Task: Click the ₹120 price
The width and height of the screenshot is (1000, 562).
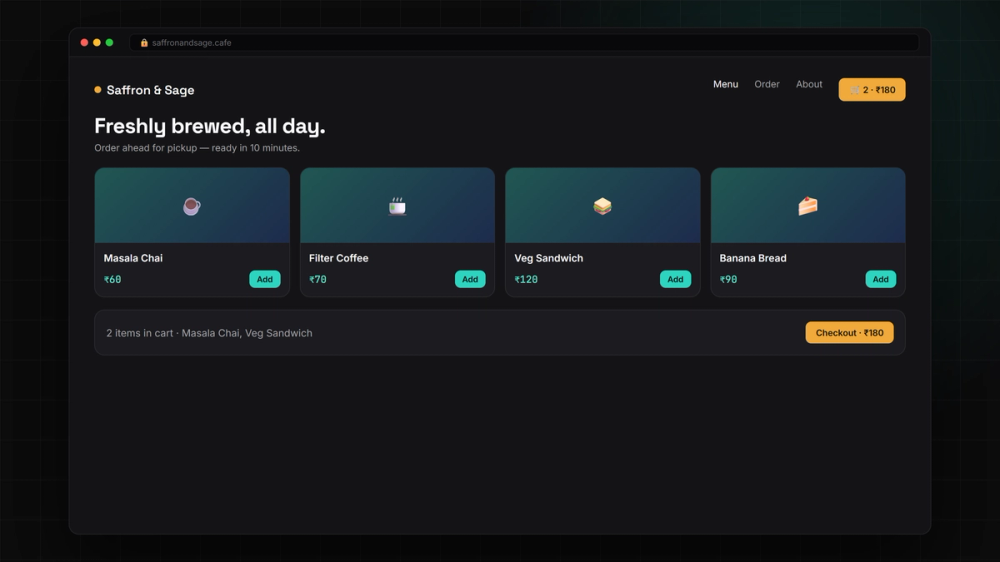Action: pyautogui.click(x=526, y=279)
